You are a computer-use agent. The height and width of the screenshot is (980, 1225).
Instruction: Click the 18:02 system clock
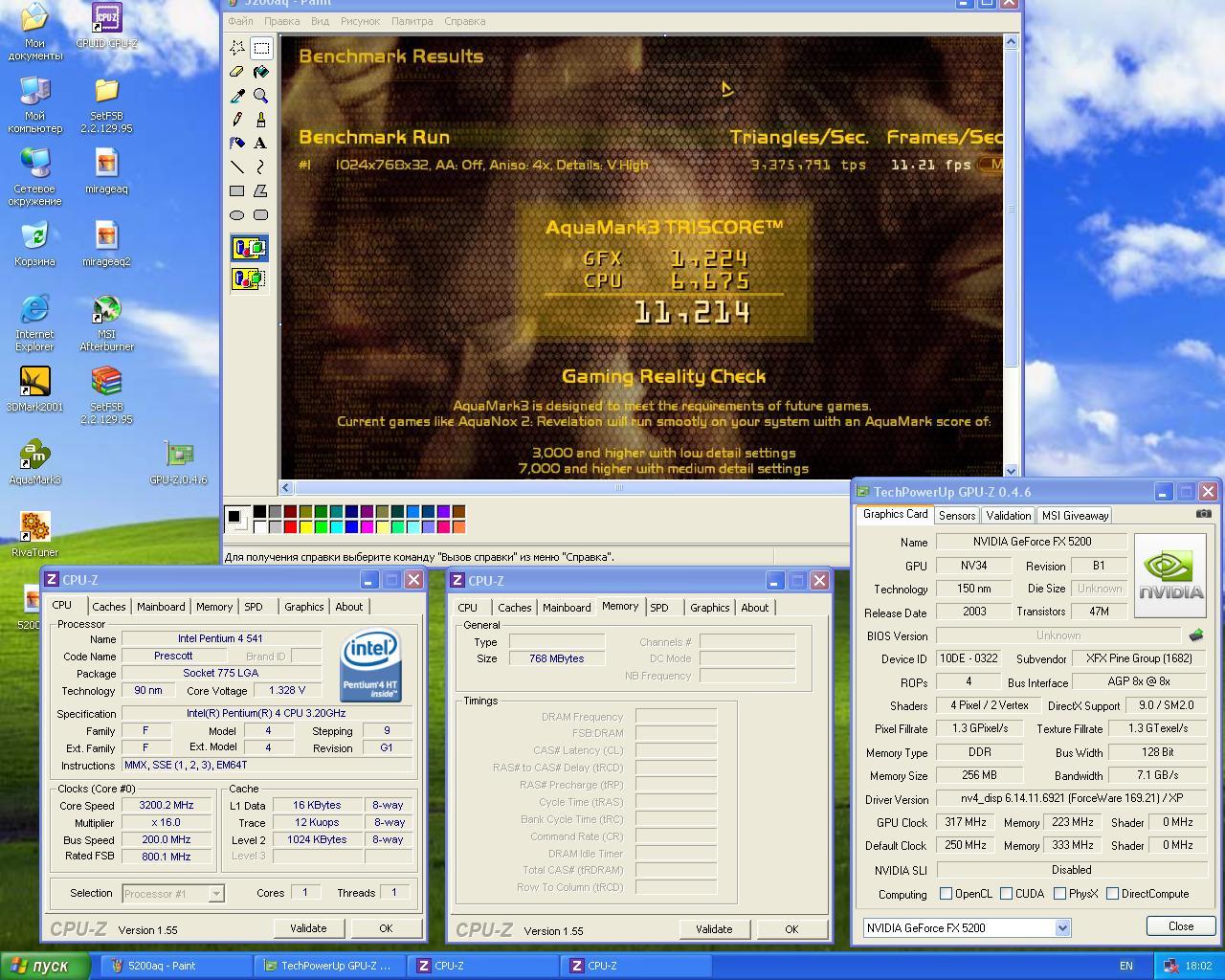[x=1198, y=966]
